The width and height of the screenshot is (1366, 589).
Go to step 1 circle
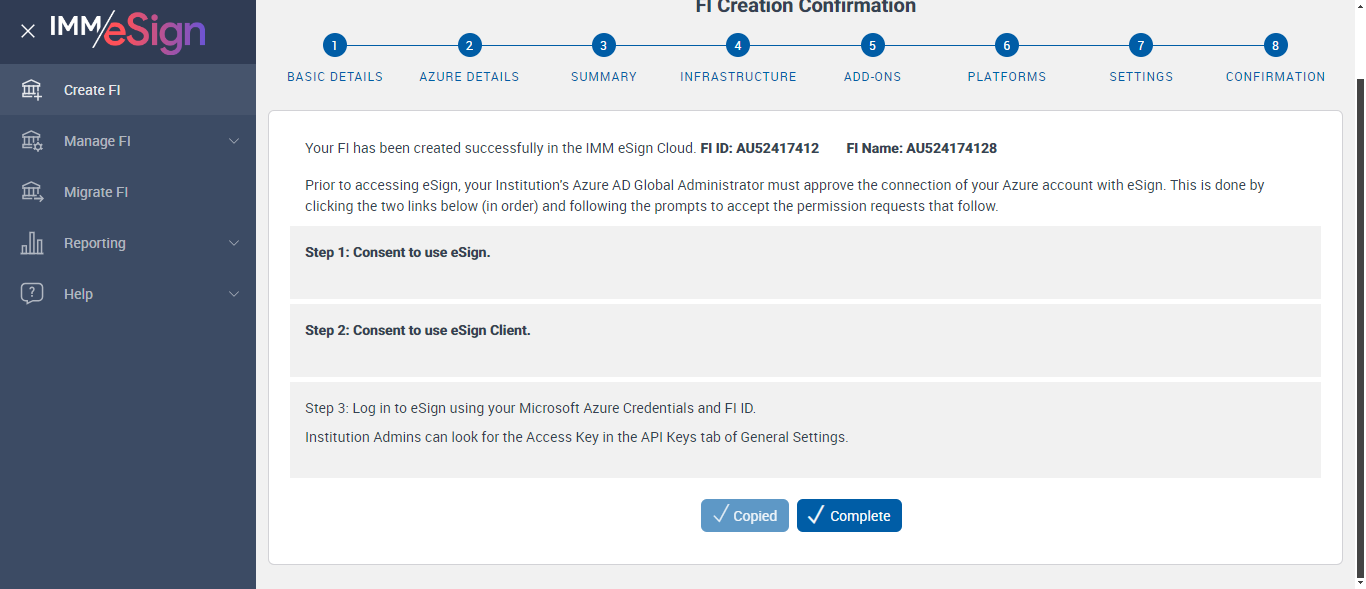click(x=335, y=45)
